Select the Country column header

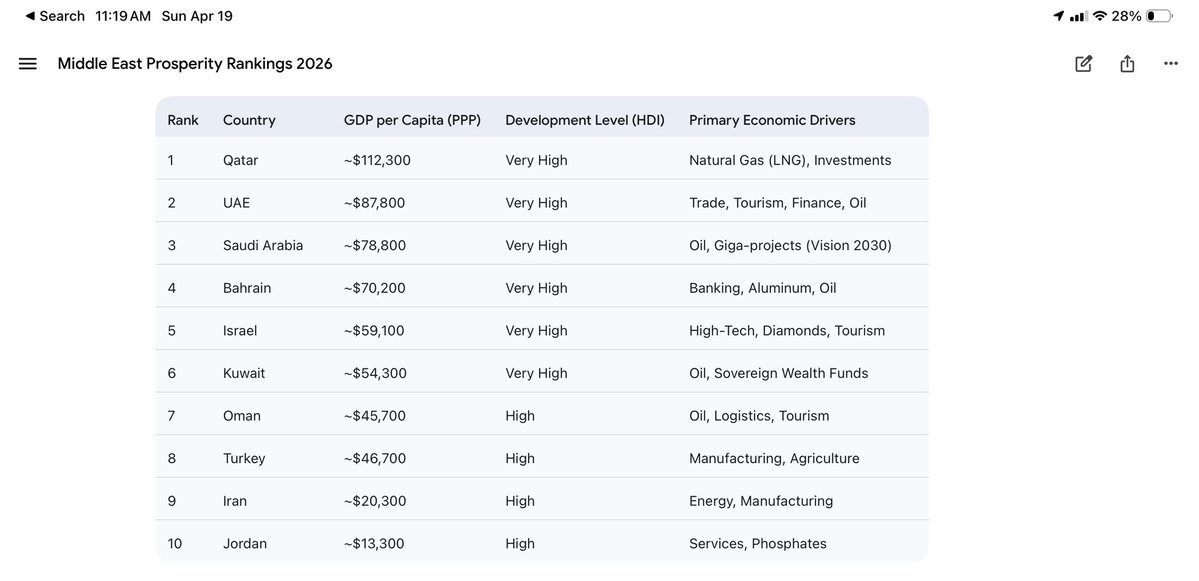click(249, 120)
